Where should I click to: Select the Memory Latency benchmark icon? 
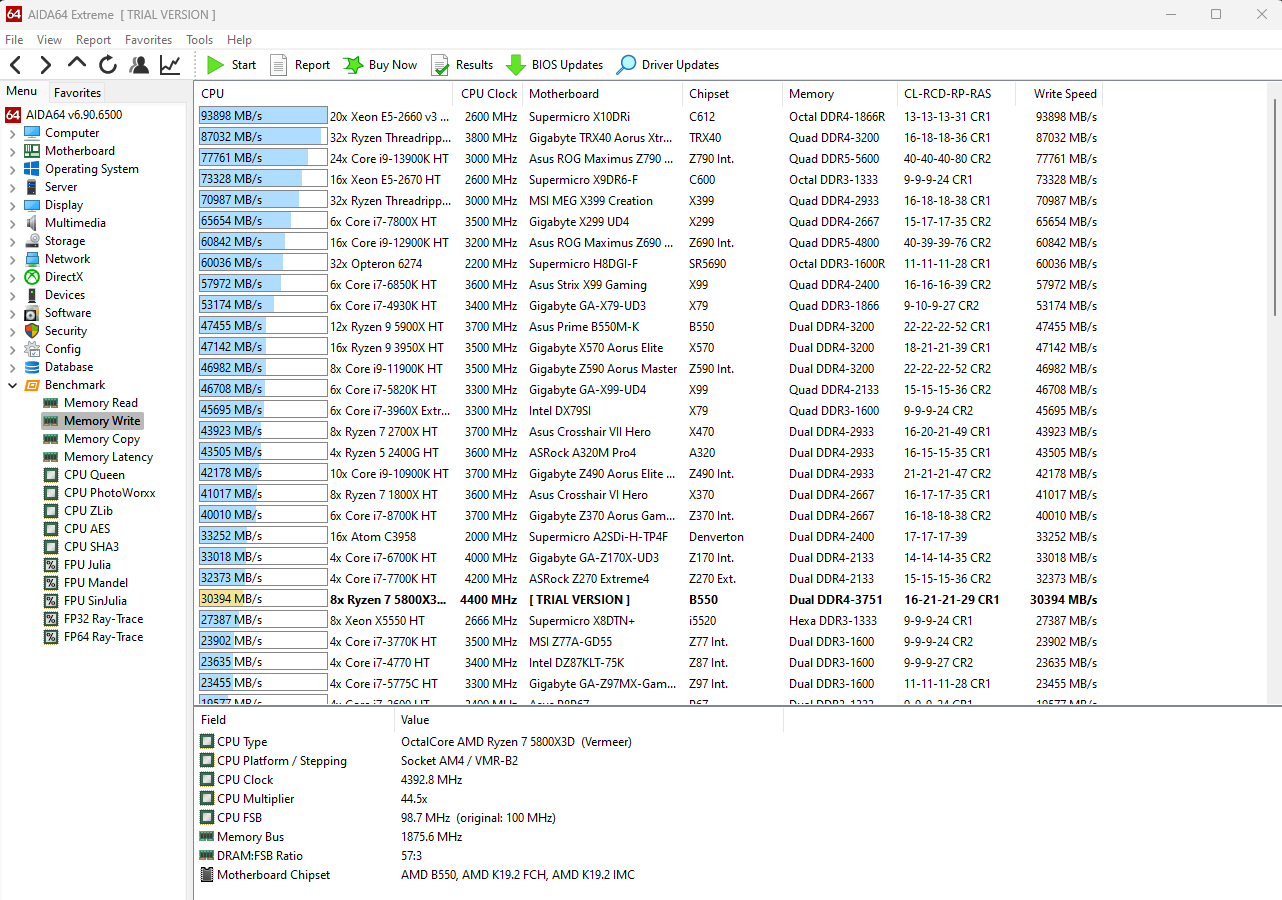pyautogui.click(x=51, y=457)
